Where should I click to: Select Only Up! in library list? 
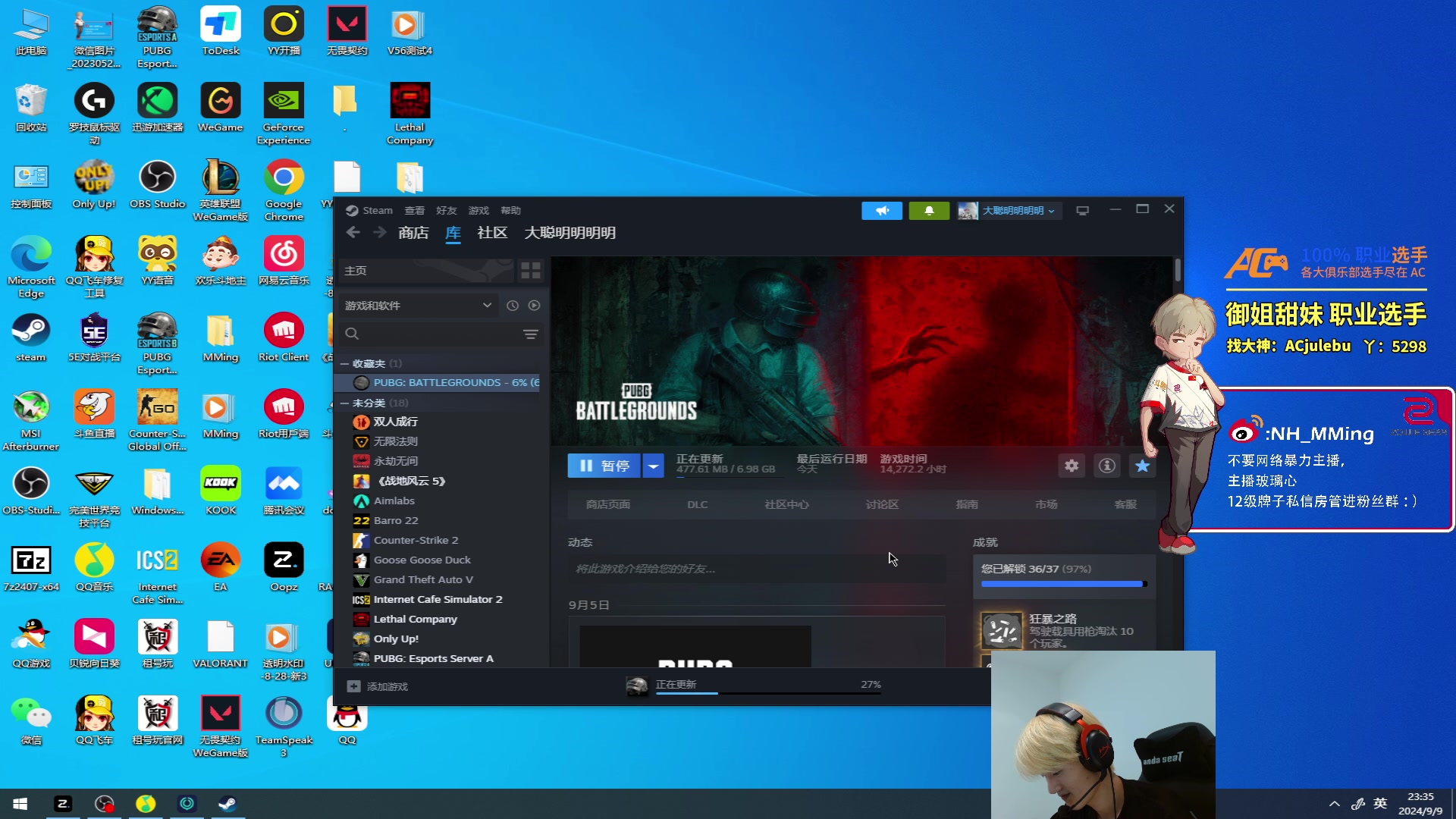(396, 639)
